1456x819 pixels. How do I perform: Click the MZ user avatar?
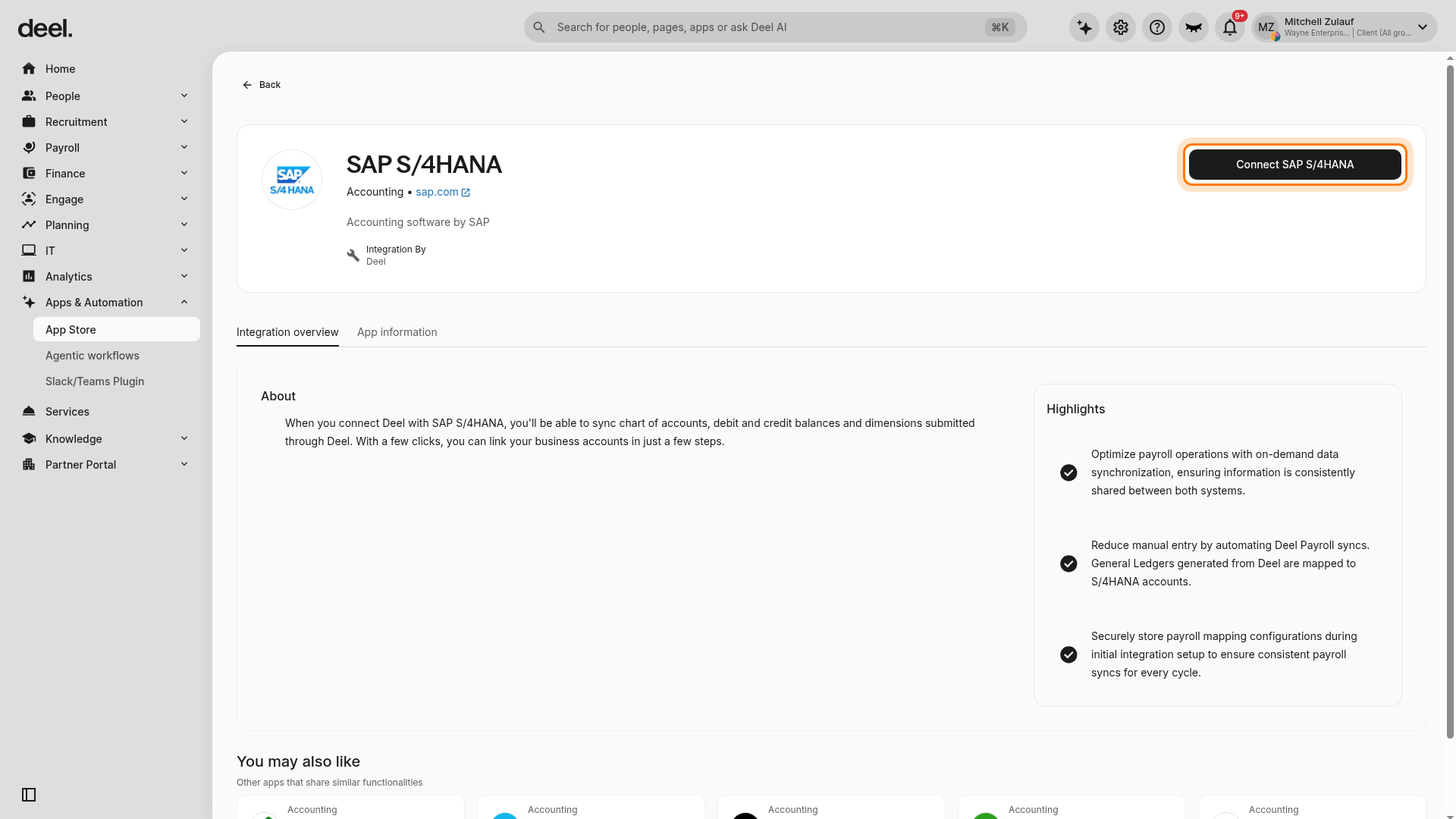click(1266, 28)
